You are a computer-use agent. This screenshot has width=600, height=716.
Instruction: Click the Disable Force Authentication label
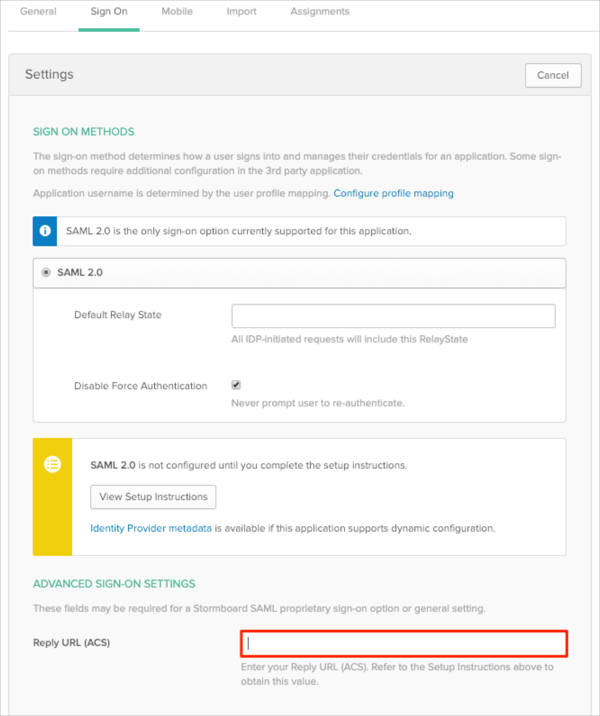pyautogui.click(x=141, y=386)
